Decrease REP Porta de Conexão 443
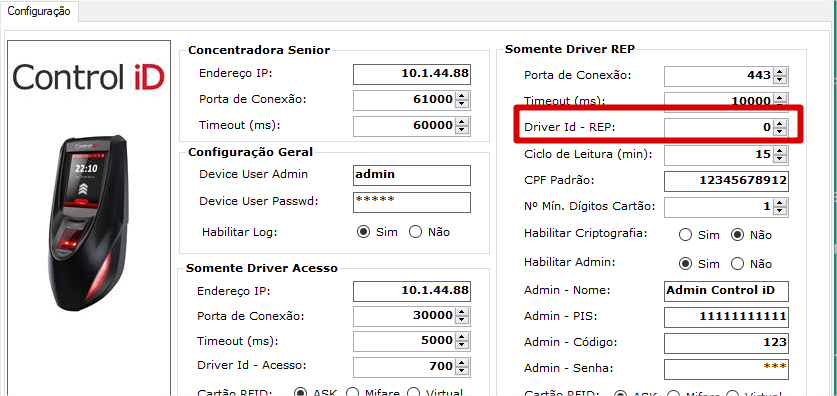 [780, 80]
